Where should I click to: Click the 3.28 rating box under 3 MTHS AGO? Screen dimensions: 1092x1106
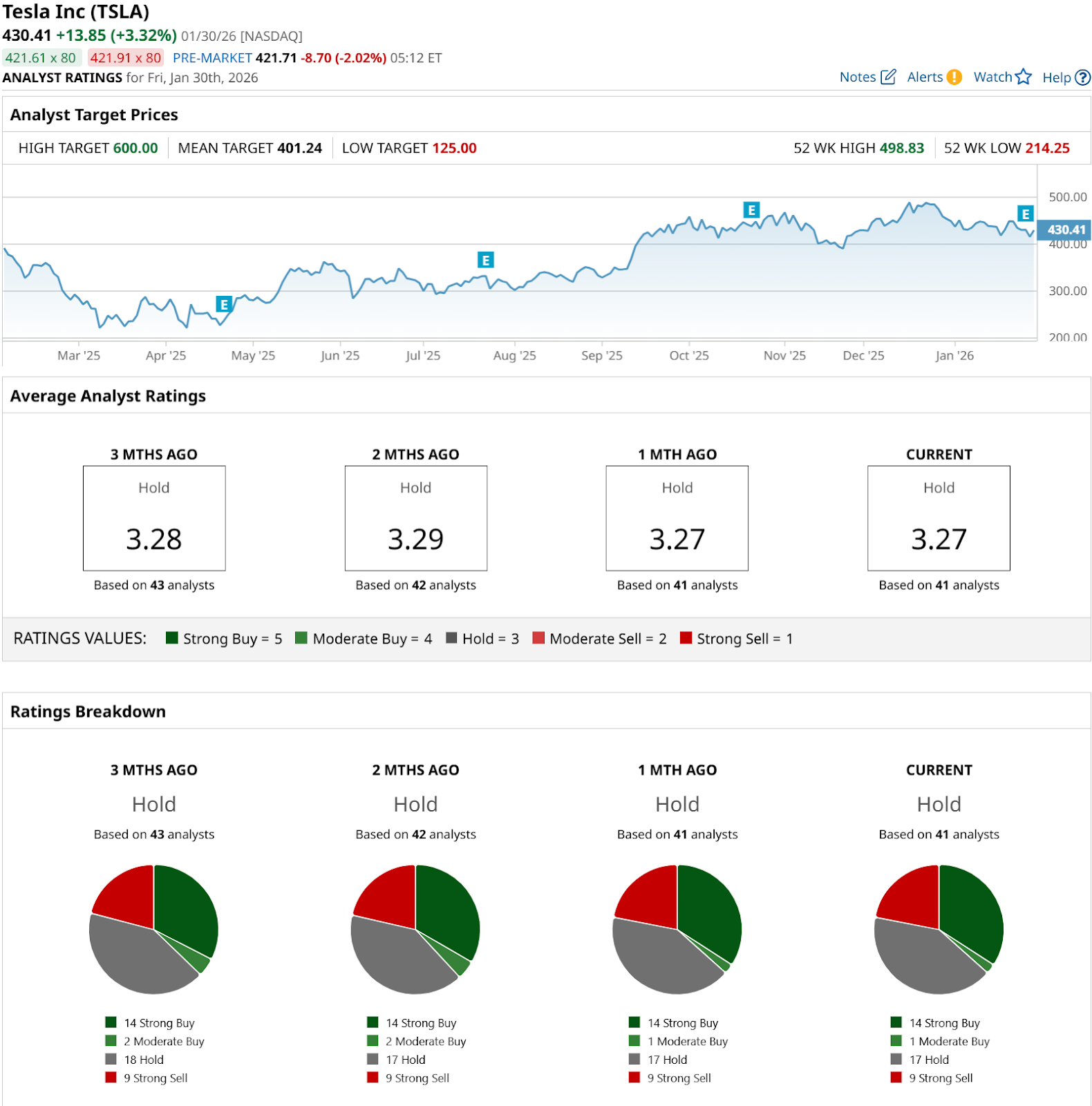(154, 518)
